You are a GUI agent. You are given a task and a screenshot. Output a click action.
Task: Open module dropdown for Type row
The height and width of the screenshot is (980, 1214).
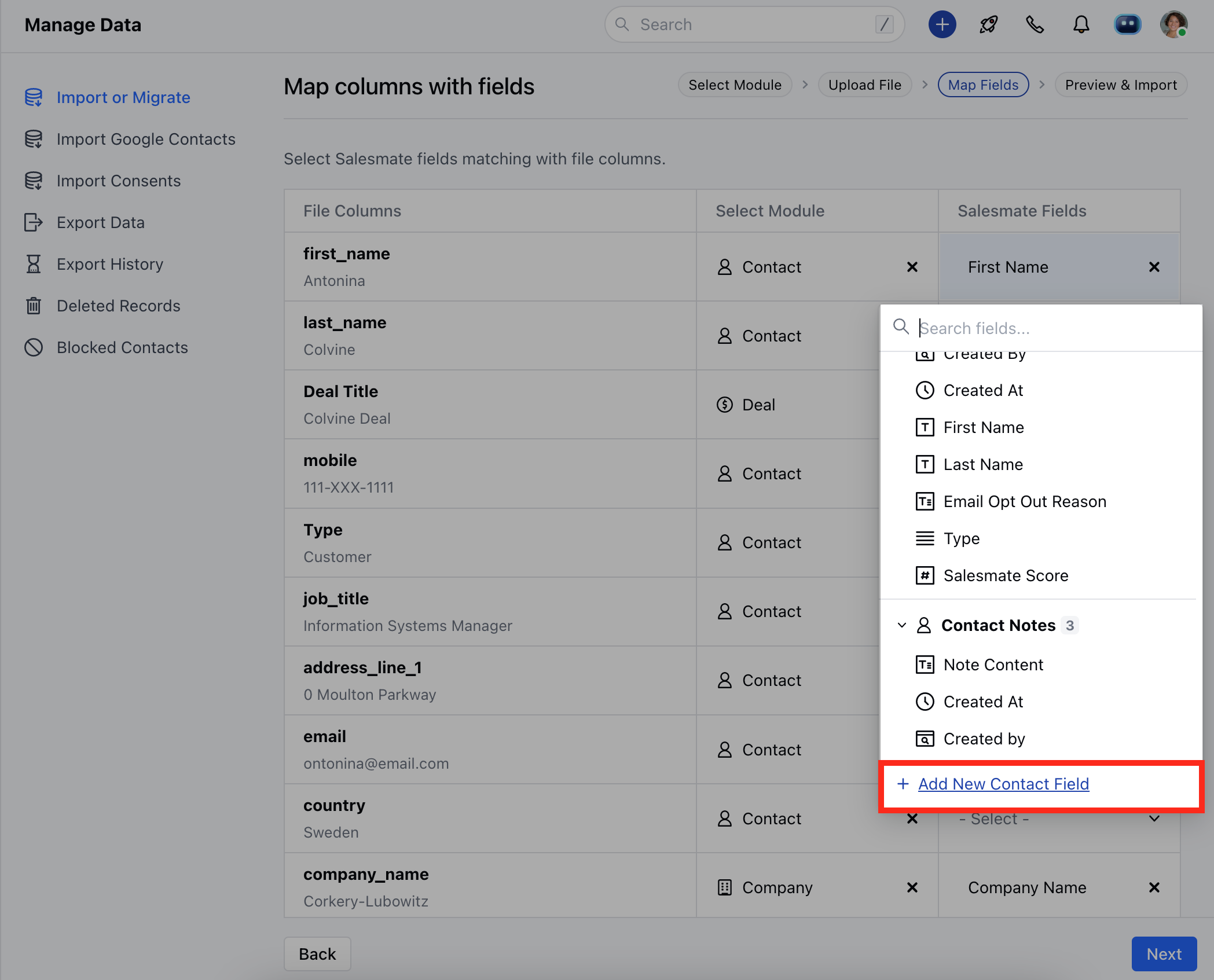pos(787,542)
